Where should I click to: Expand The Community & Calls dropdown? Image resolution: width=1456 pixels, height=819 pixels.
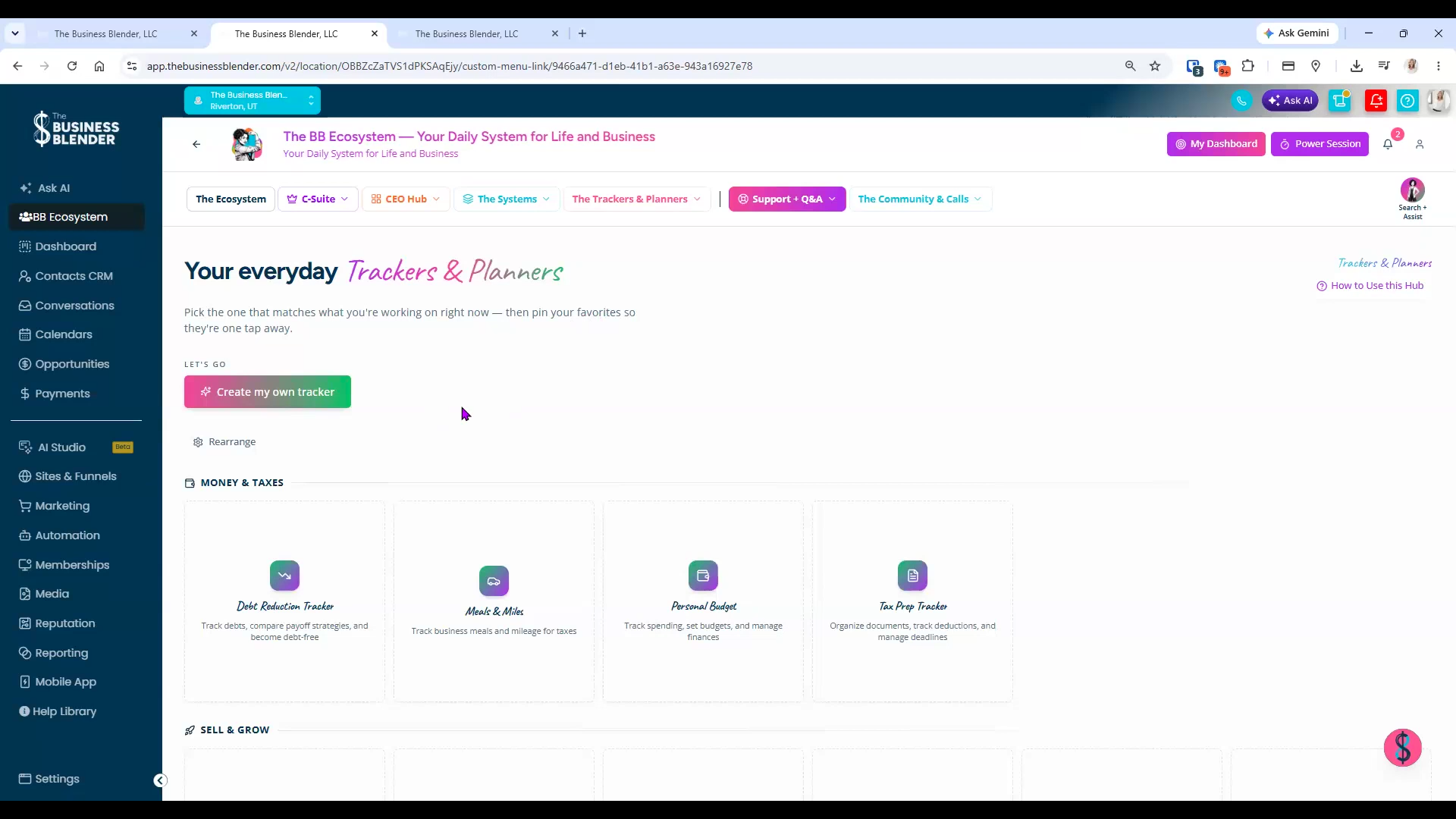[921, 199]
